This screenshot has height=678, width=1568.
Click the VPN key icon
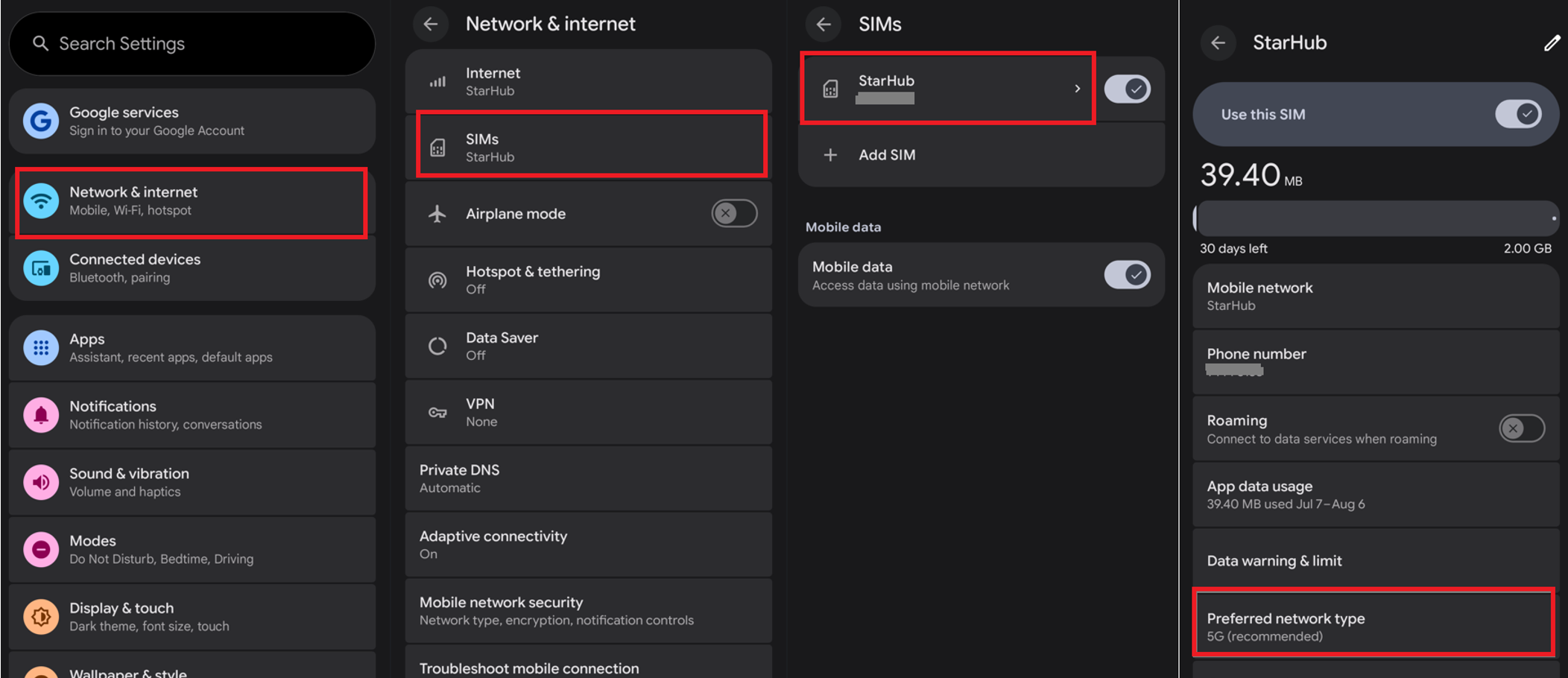[x=437, y=413]
